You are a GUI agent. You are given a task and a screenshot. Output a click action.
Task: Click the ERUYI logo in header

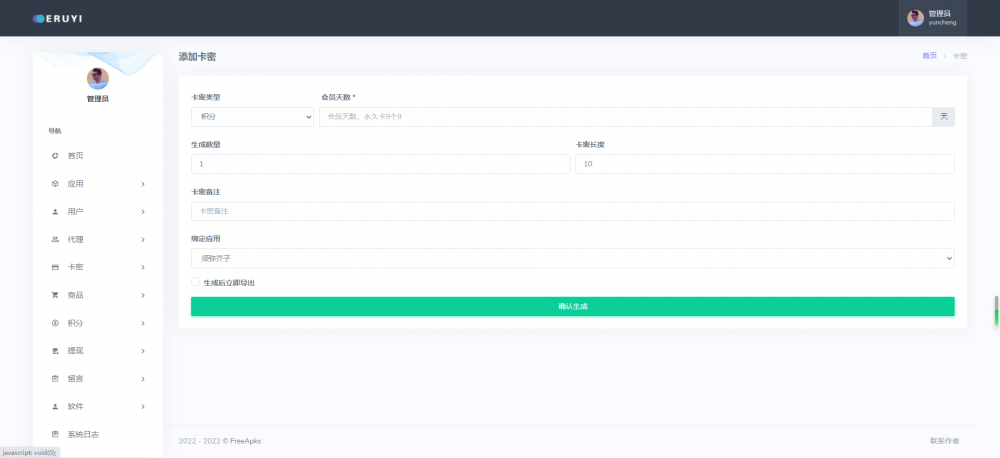(60, 18)
